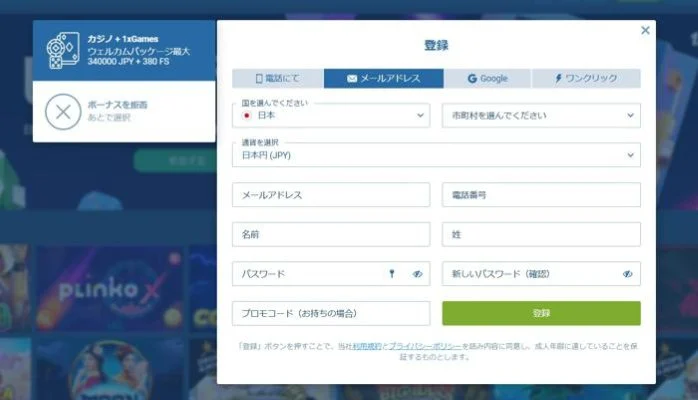Image resolution: width=698 pixels, height=400 pixels.
Task: Click the 名前 first name field
Action: (x=331, y=234)
